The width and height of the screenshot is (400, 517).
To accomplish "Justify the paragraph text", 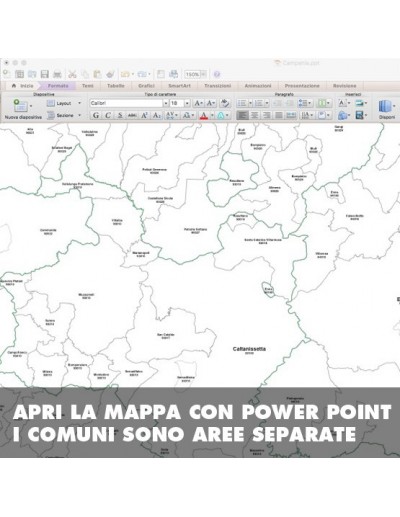I will 279,115.
